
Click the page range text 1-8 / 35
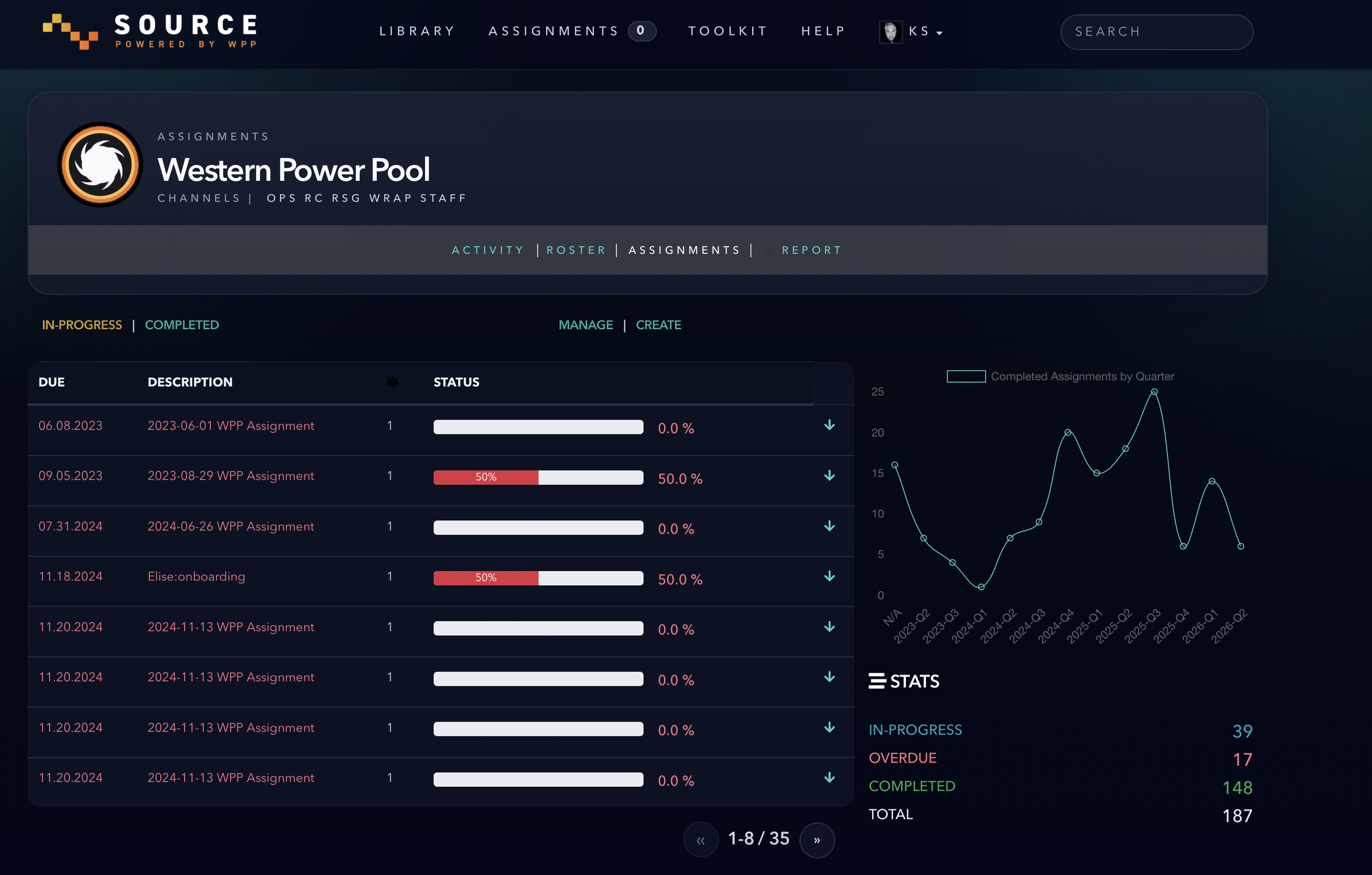pyautogui.click(x=759, y=839)
